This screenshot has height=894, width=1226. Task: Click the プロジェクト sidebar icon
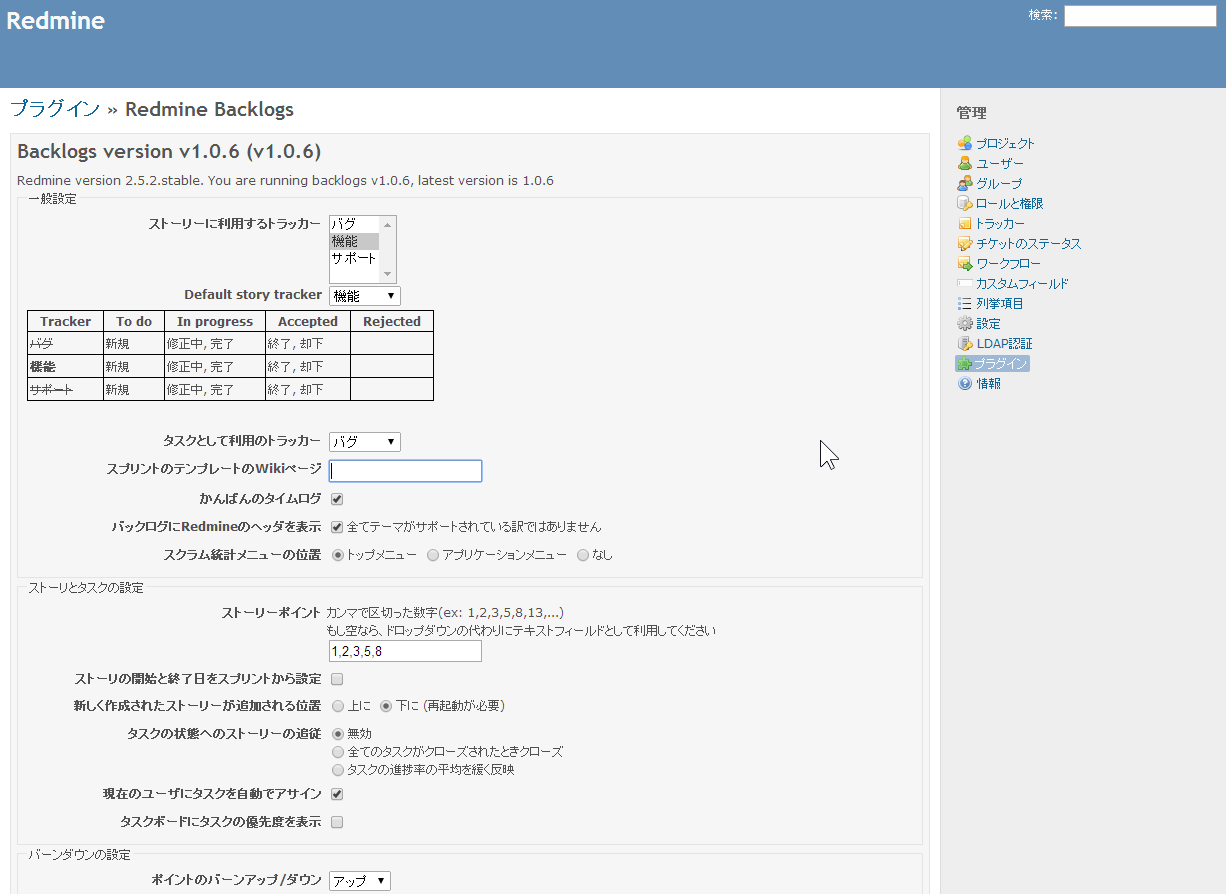pos(964,143)
